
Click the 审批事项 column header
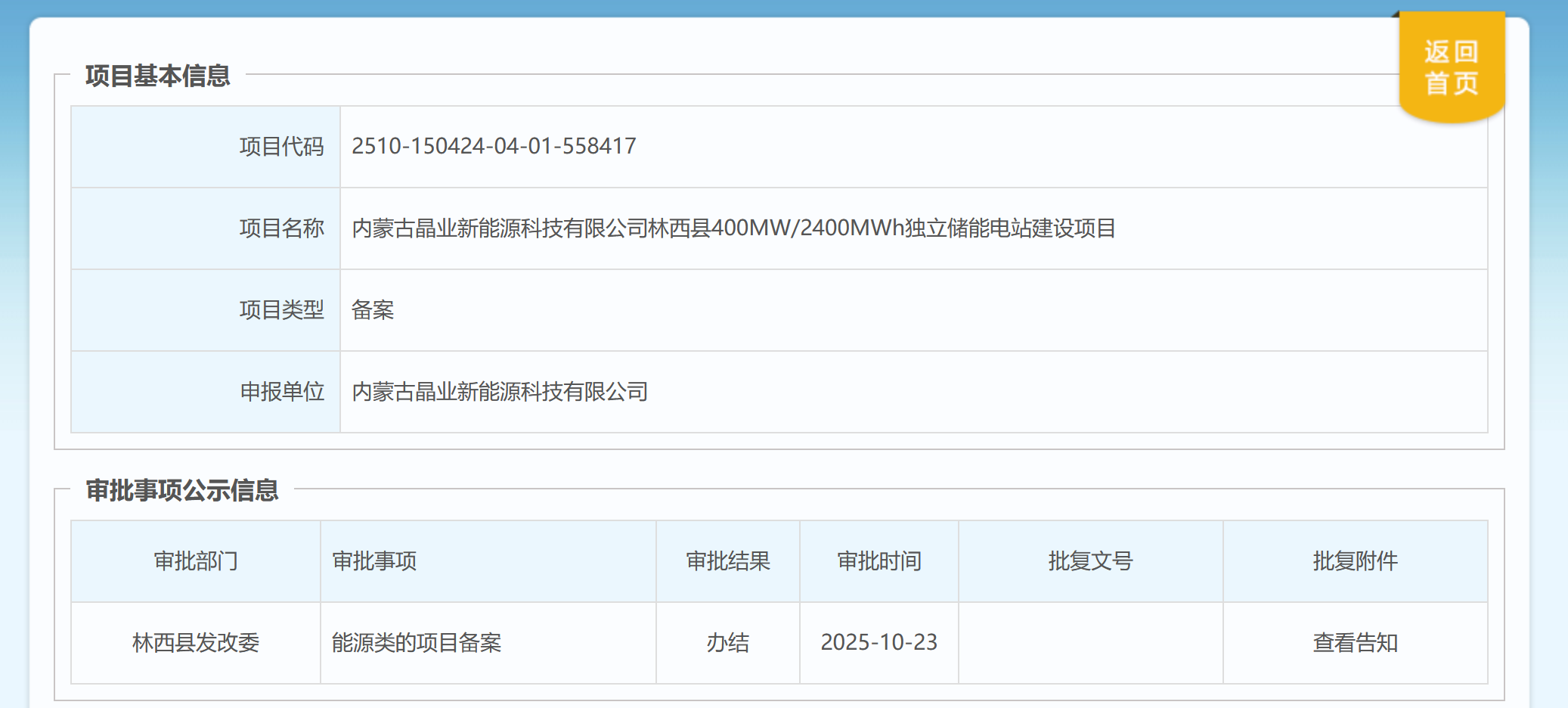pyautogui.click(x=374, y=561)
